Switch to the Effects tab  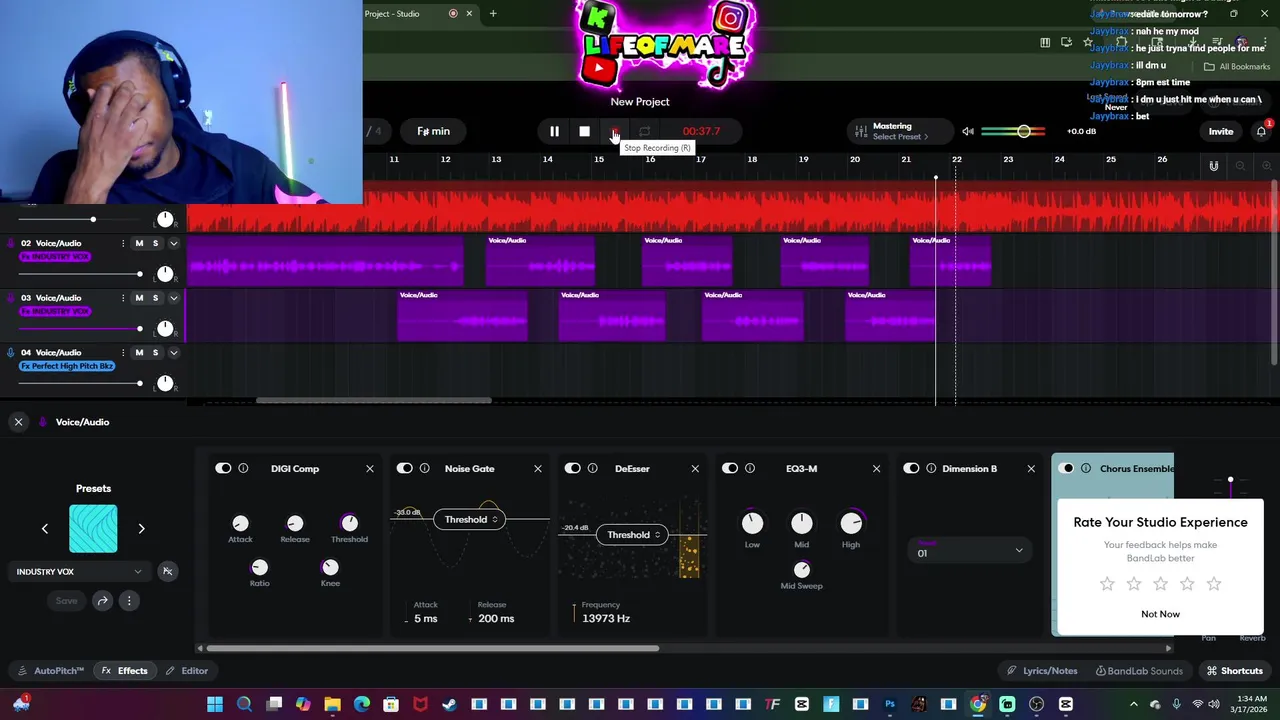tap(125, 671)
